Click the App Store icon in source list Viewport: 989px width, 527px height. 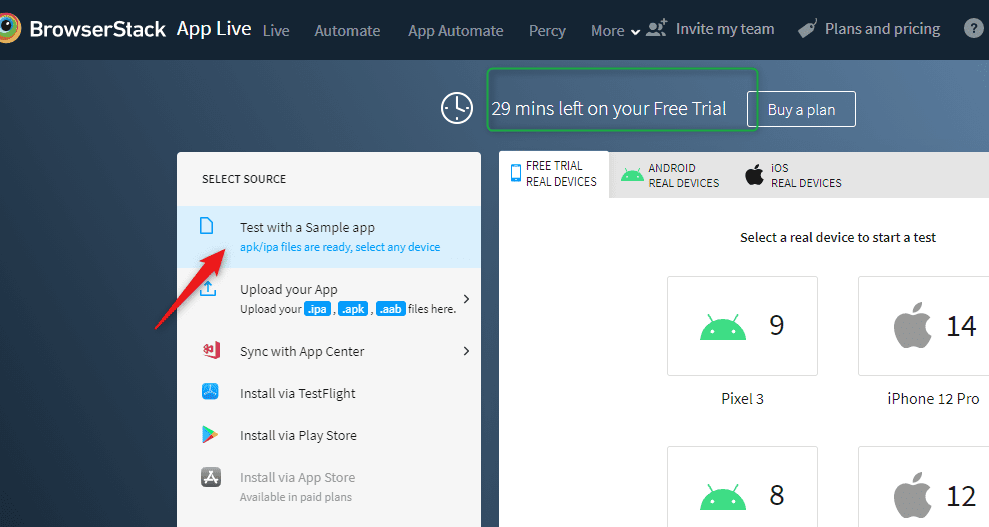tap(210, 477)
